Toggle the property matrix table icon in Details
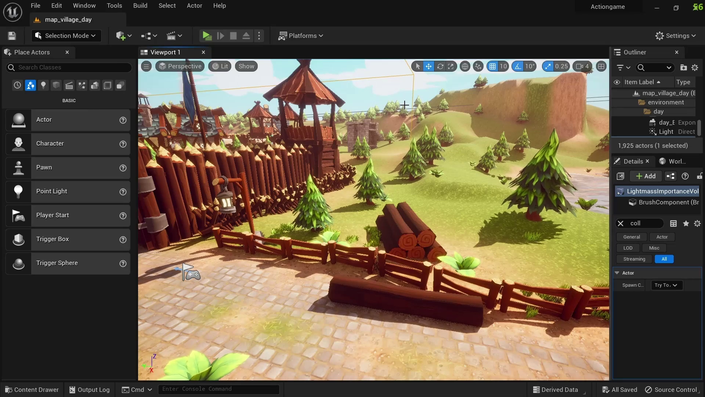The width and height of the screenshot is (705, 397). 673,223
